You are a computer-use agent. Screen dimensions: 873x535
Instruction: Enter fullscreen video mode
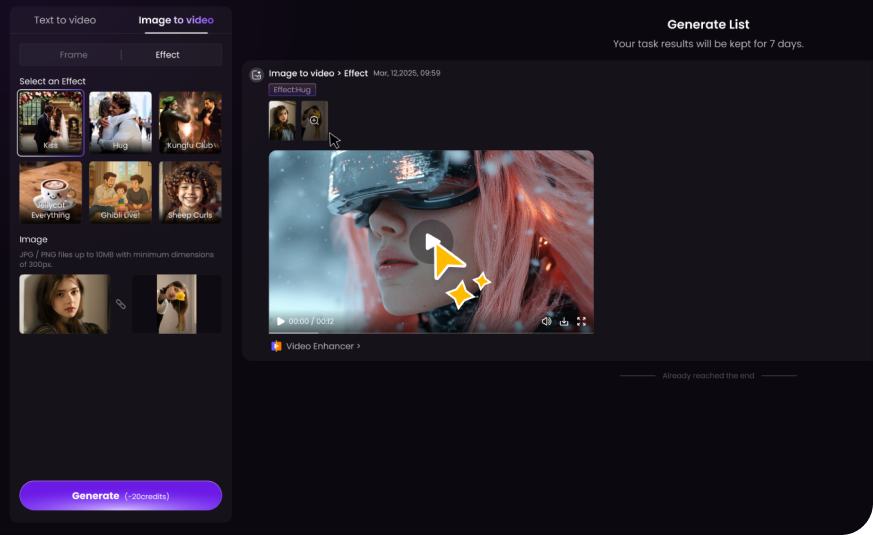(581, 322)
